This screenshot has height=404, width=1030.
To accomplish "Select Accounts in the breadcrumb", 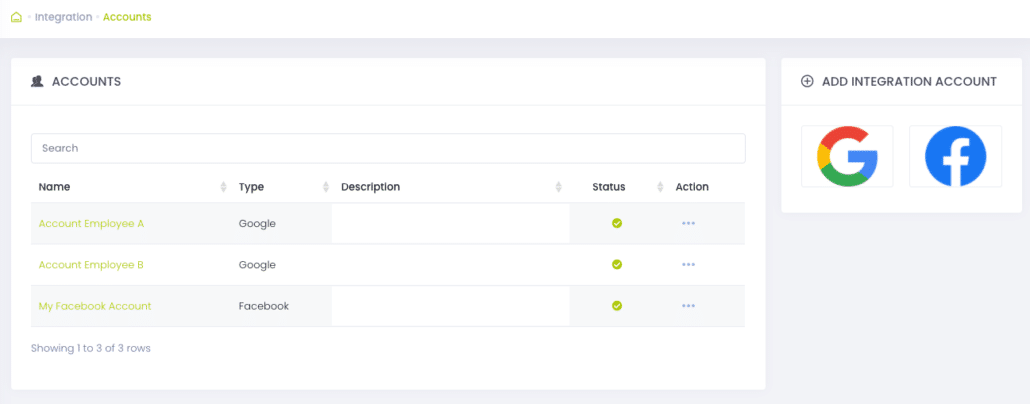I will [127, 17].
